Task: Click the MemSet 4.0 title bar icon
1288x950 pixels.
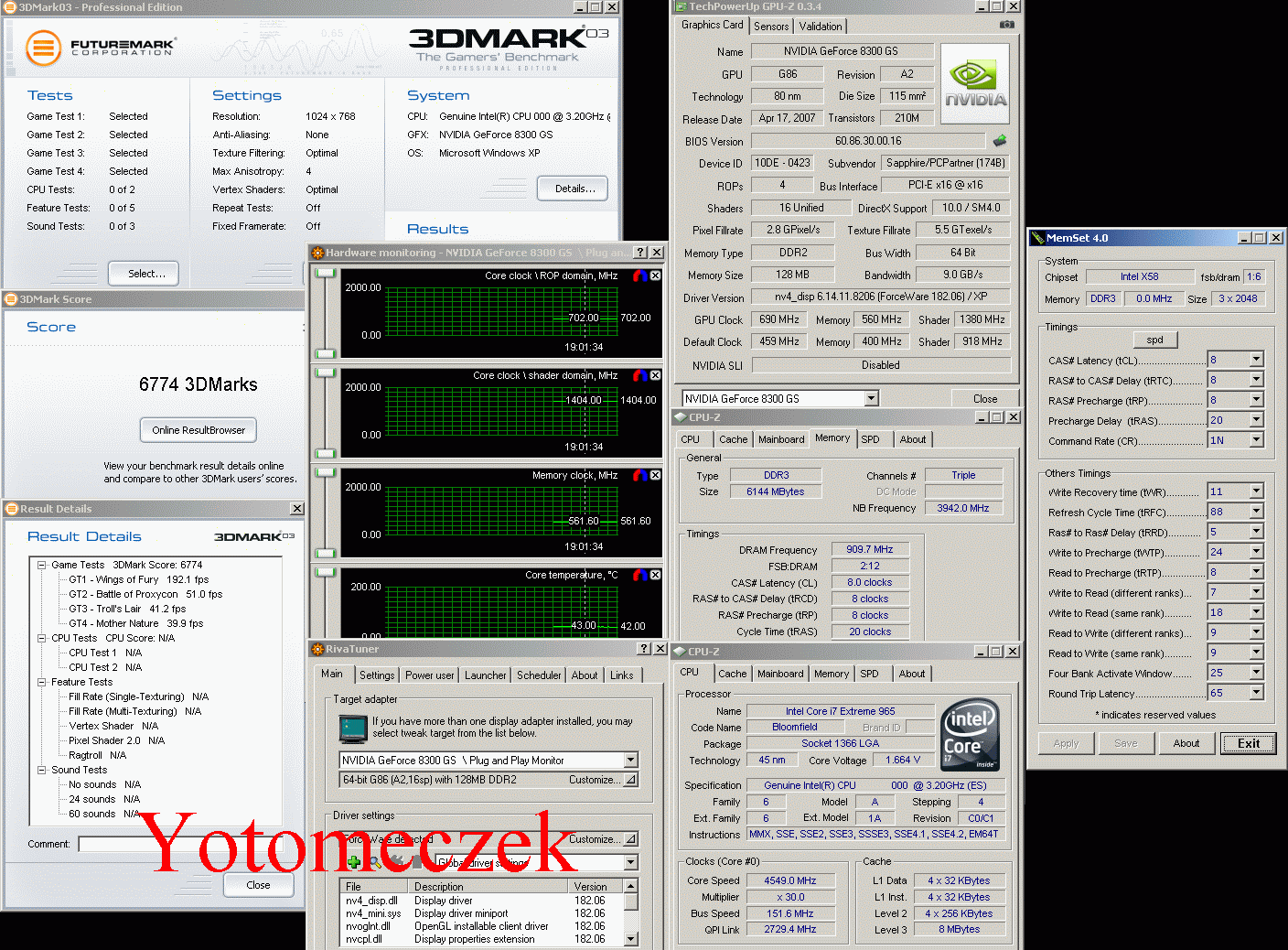Action: (1038, 238)
